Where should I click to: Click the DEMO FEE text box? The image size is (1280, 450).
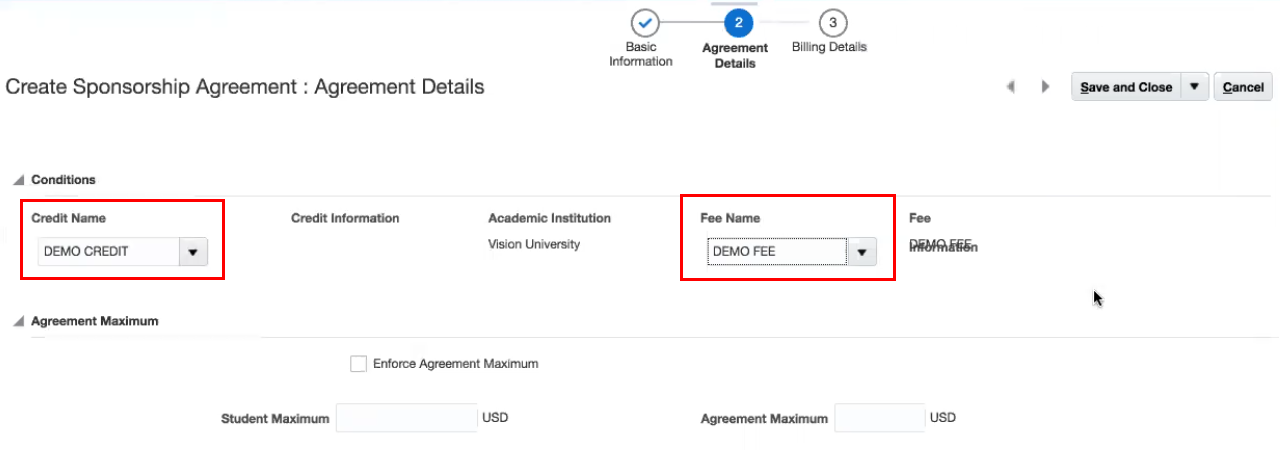pos(776,252)
